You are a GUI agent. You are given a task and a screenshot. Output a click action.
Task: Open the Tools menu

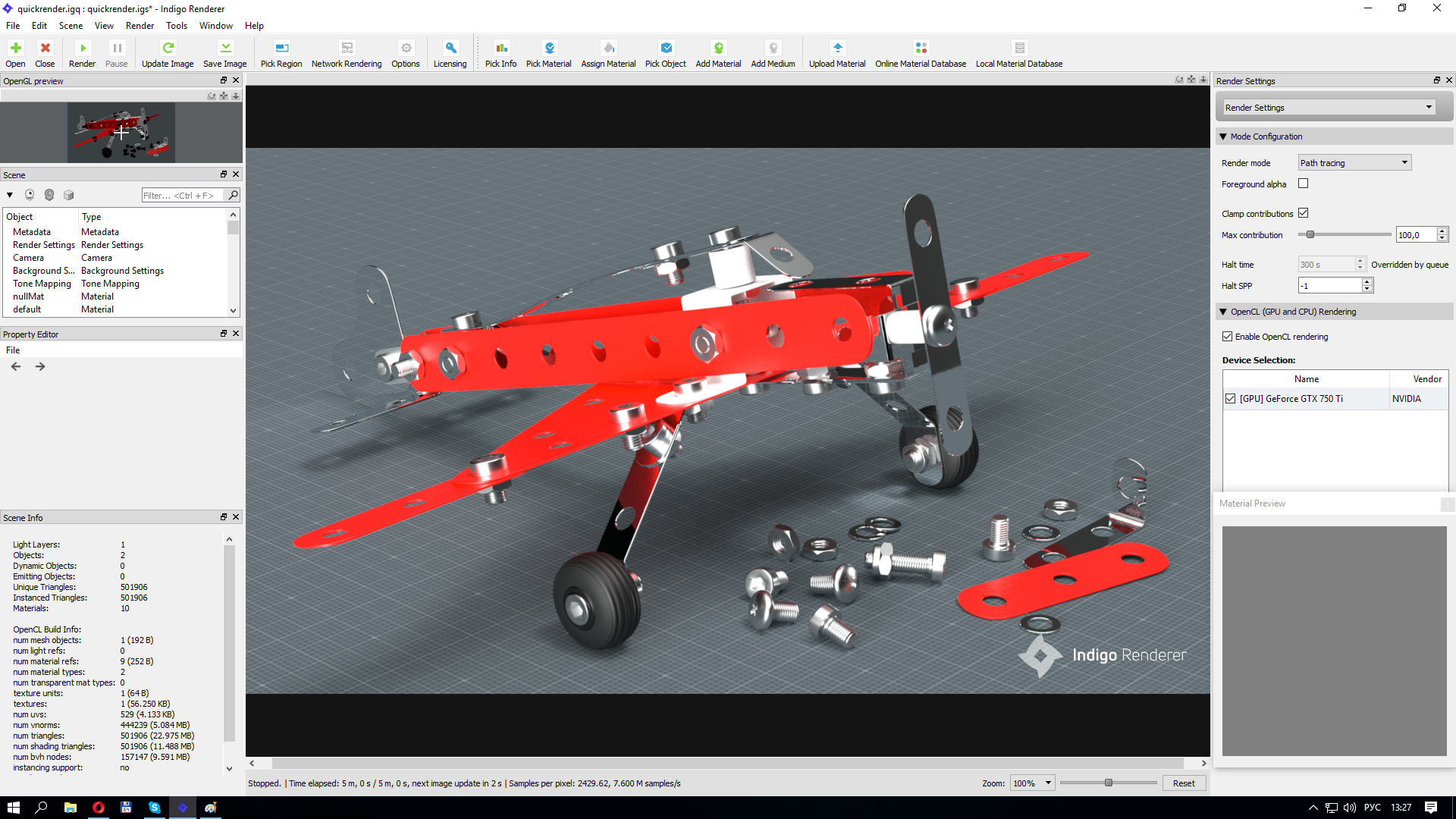click(x=176, y=26)
